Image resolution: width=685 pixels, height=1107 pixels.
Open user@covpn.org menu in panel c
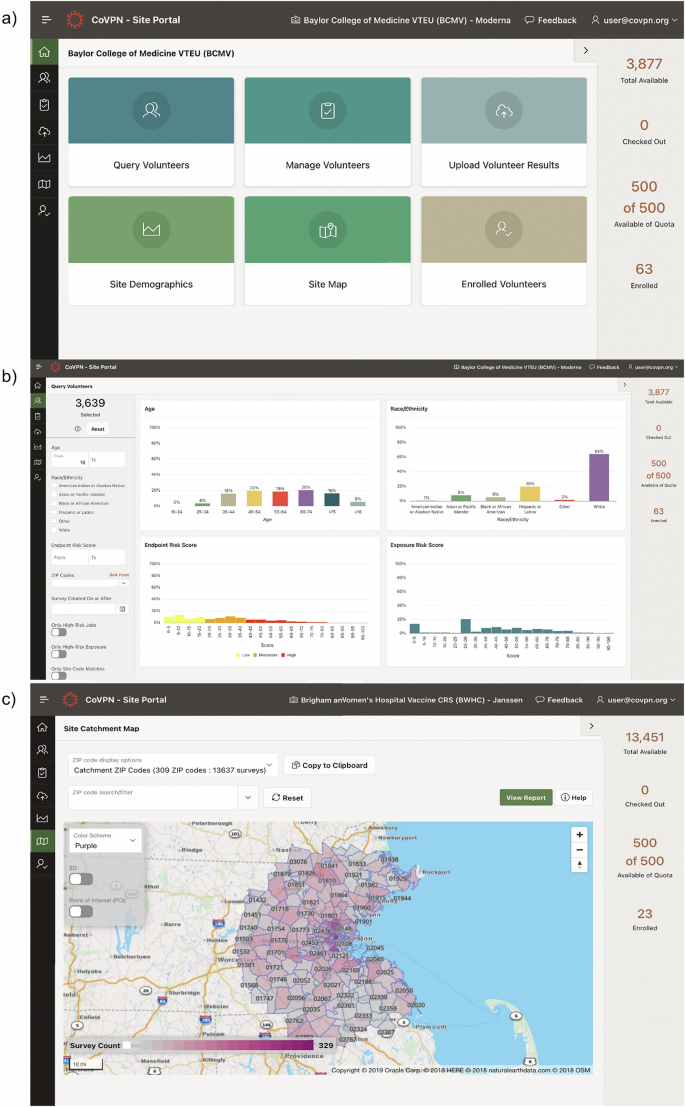tap(636, 700)
